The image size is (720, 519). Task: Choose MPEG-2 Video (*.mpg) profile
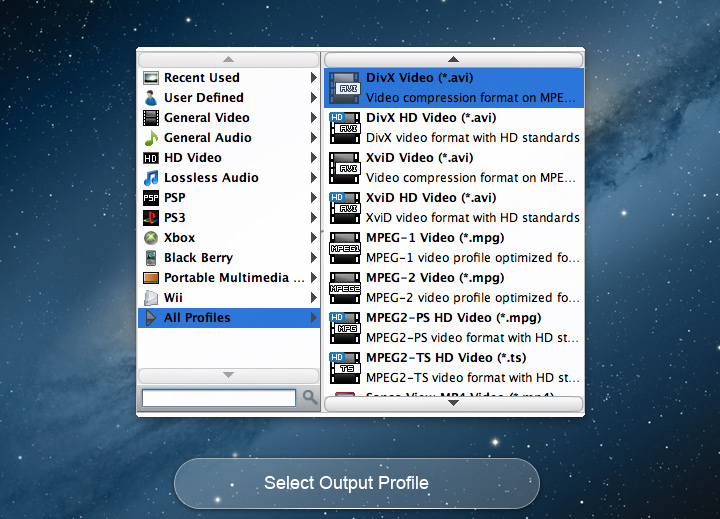[454, 288]
